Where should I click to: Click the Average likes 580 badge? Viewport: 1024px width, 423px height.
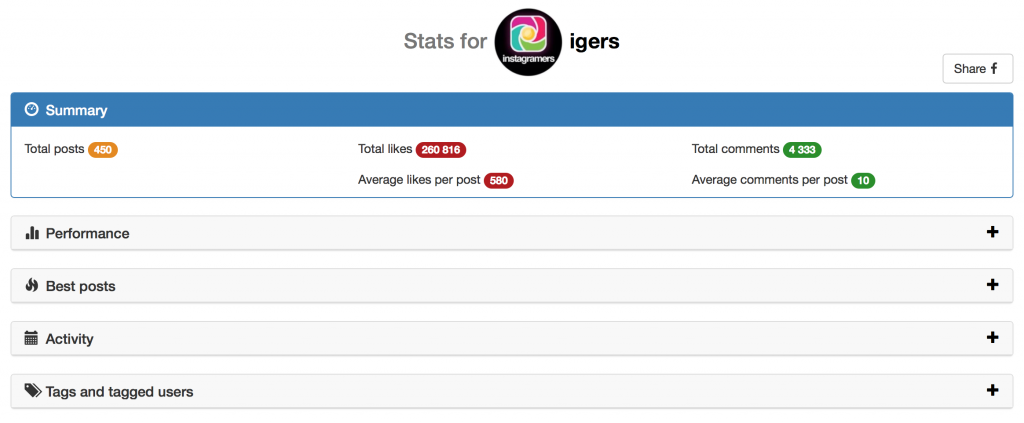pos(499,181)
